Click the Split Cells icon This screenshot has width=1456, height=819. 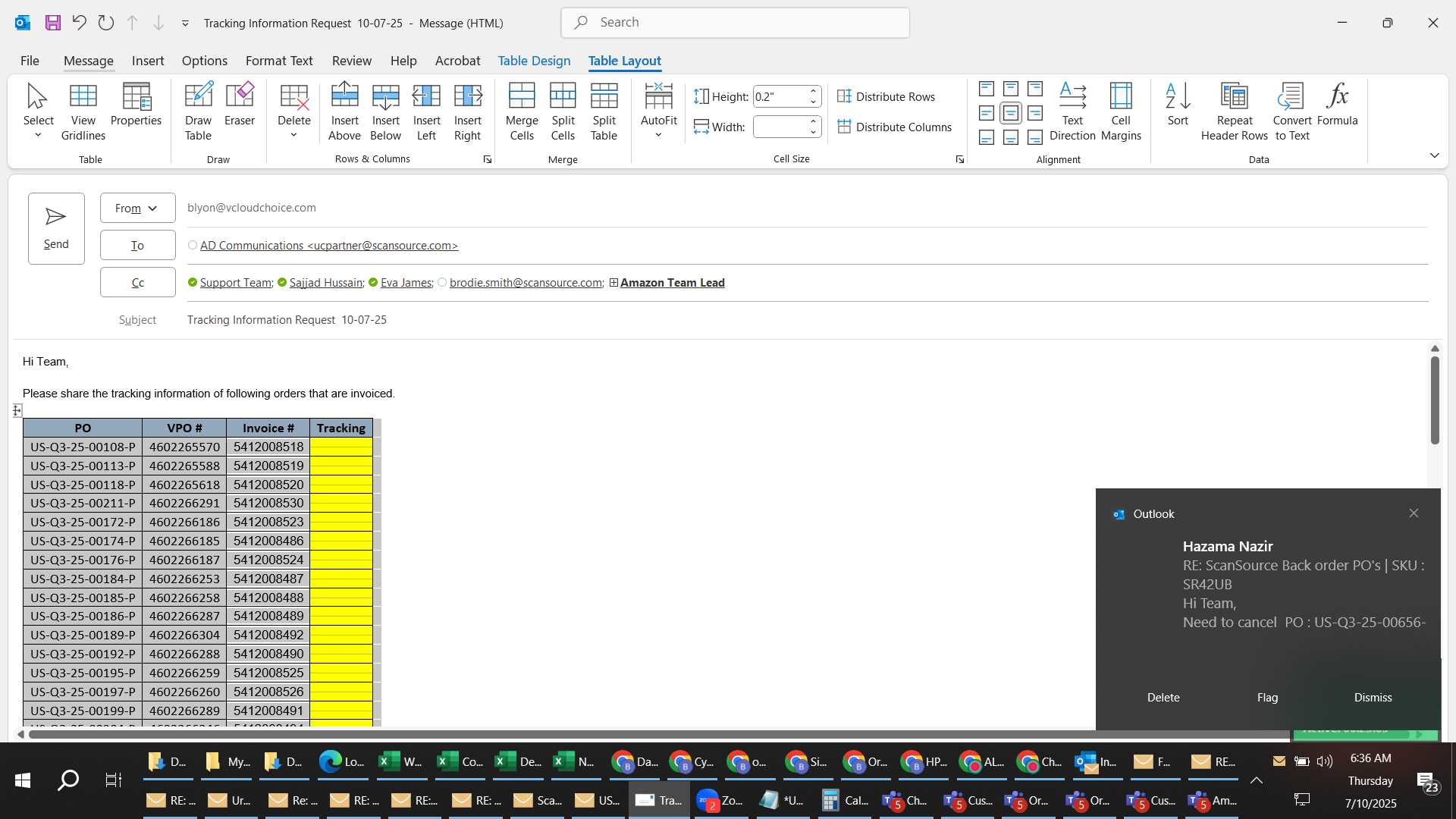coord(563,112)
